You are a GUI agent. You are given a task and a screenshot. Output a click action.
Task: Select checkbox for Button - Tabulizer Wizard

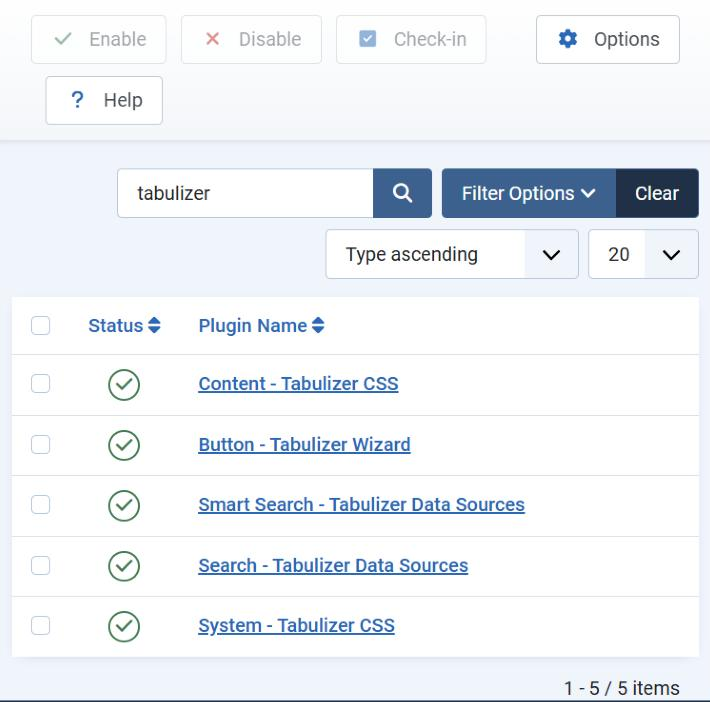tap(40, 444)
